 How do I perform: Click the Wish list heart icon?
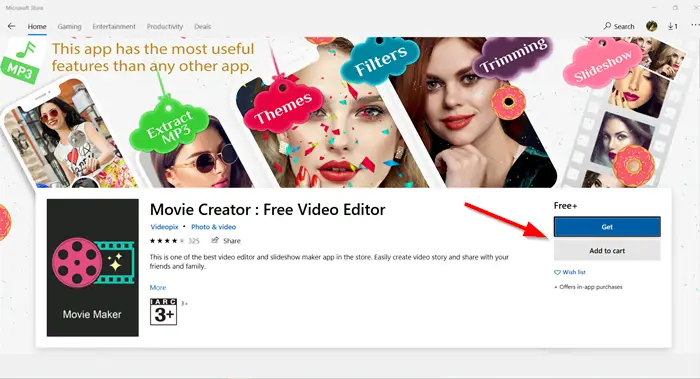tap(557, 272)
